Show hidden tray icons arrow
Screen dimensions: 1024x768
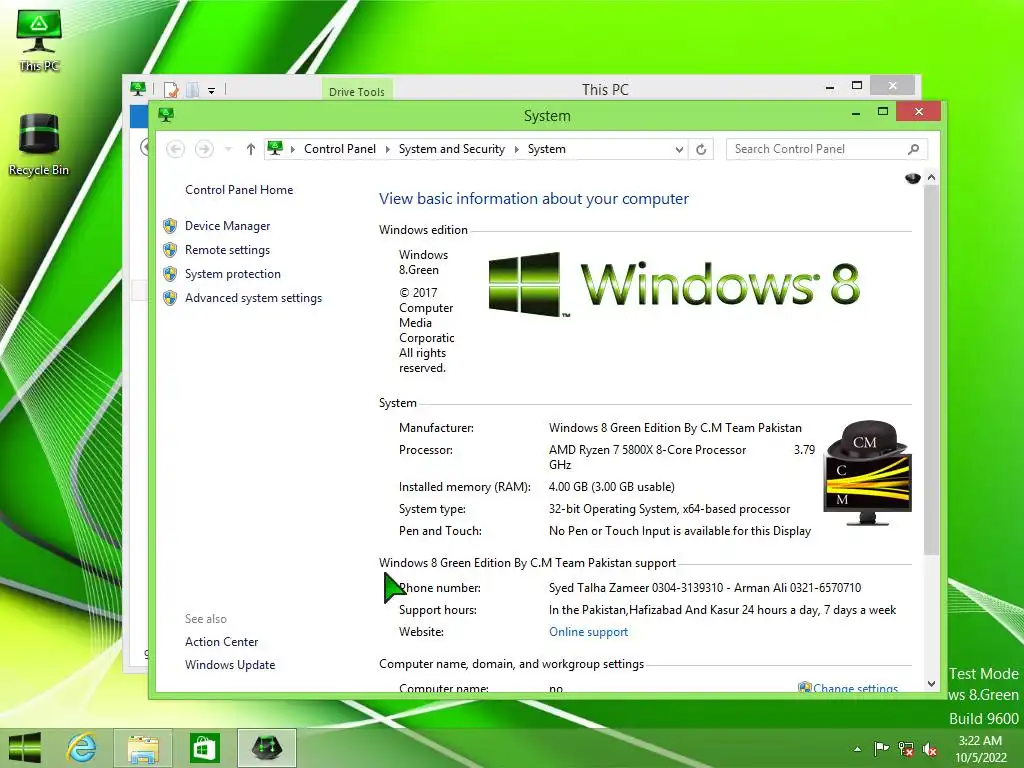point(857,749)
